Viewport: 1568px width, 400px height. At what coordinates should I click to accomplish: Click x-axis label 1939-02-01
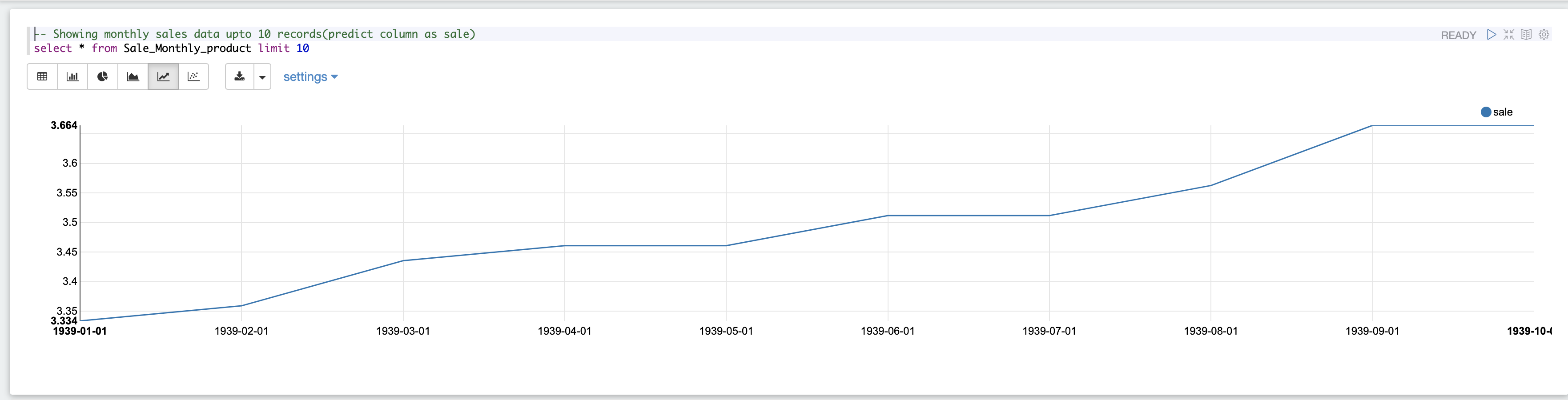tap(241, 331)
